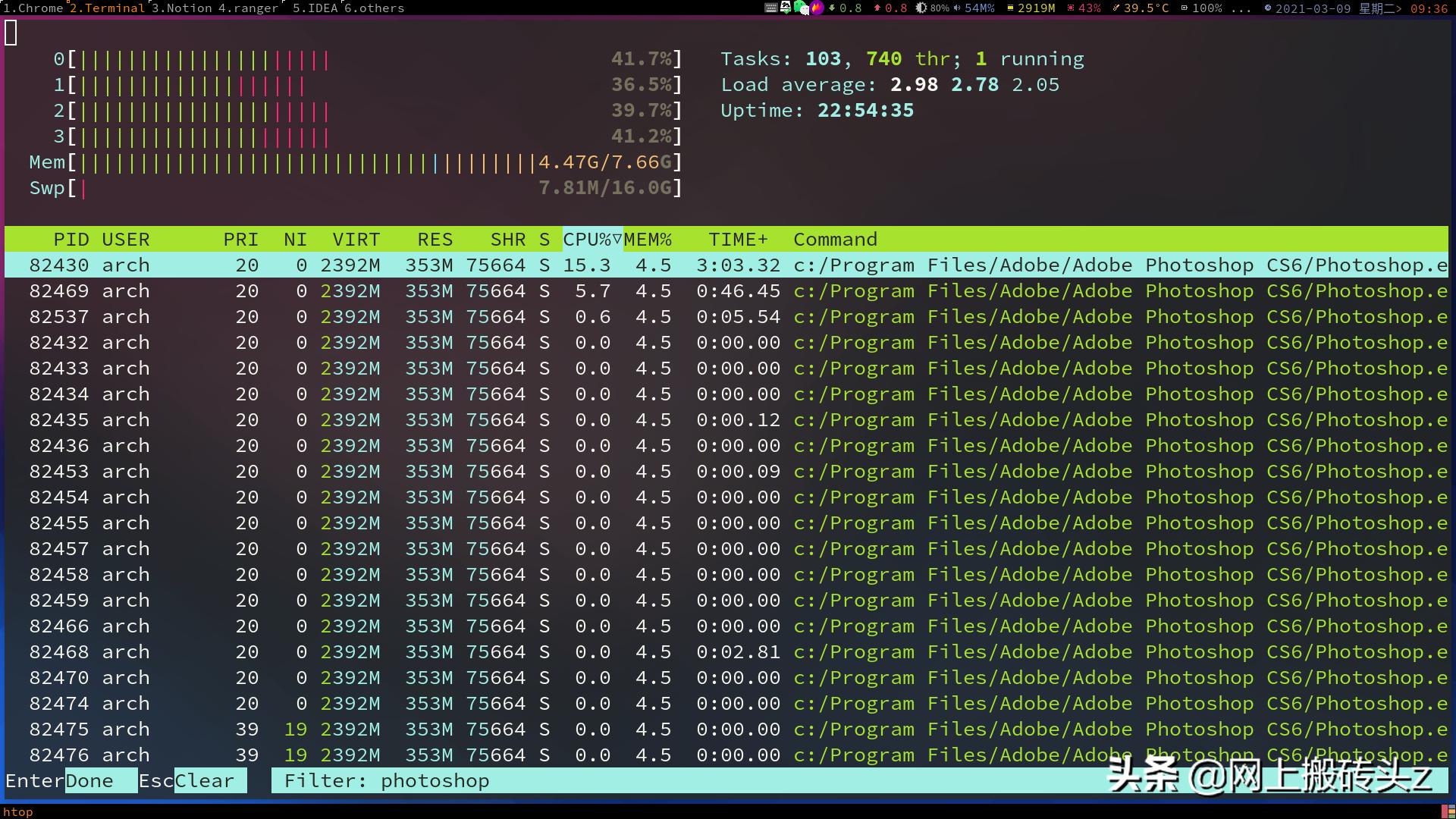Click the brightness icon at 80%
1456x819 pixels.
tap(921, 8)
